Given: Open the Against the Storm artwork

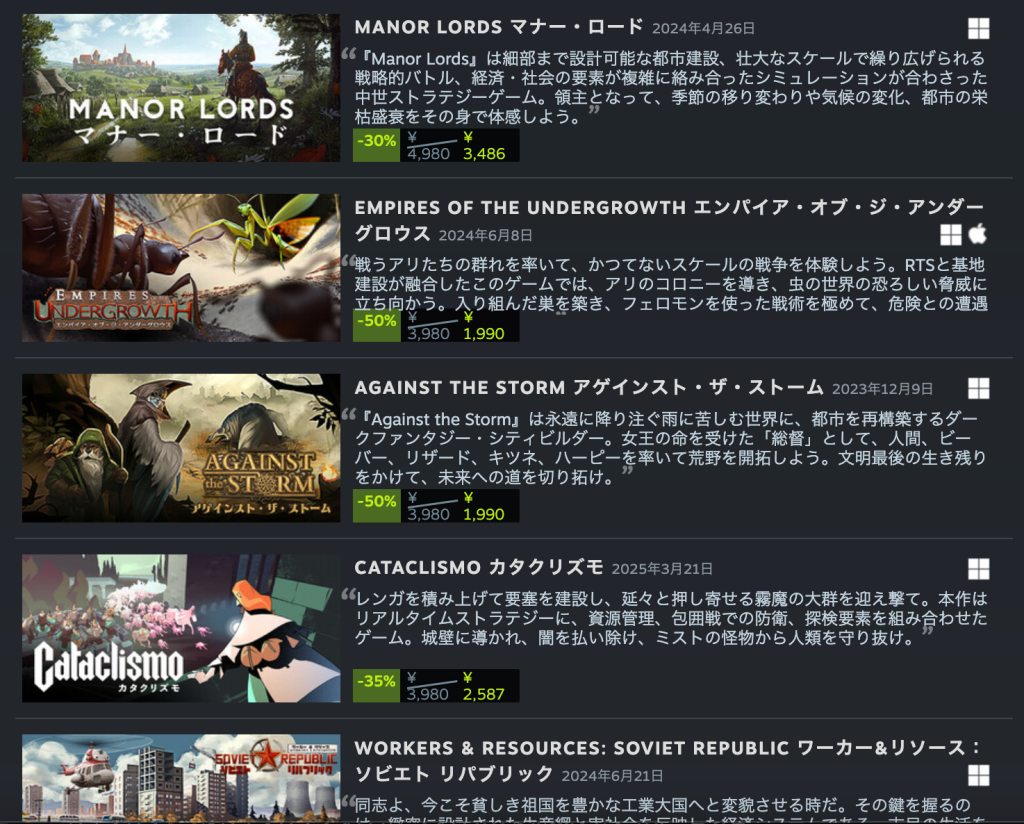Looking at the screenshot, I should click(x=181, y=448).
